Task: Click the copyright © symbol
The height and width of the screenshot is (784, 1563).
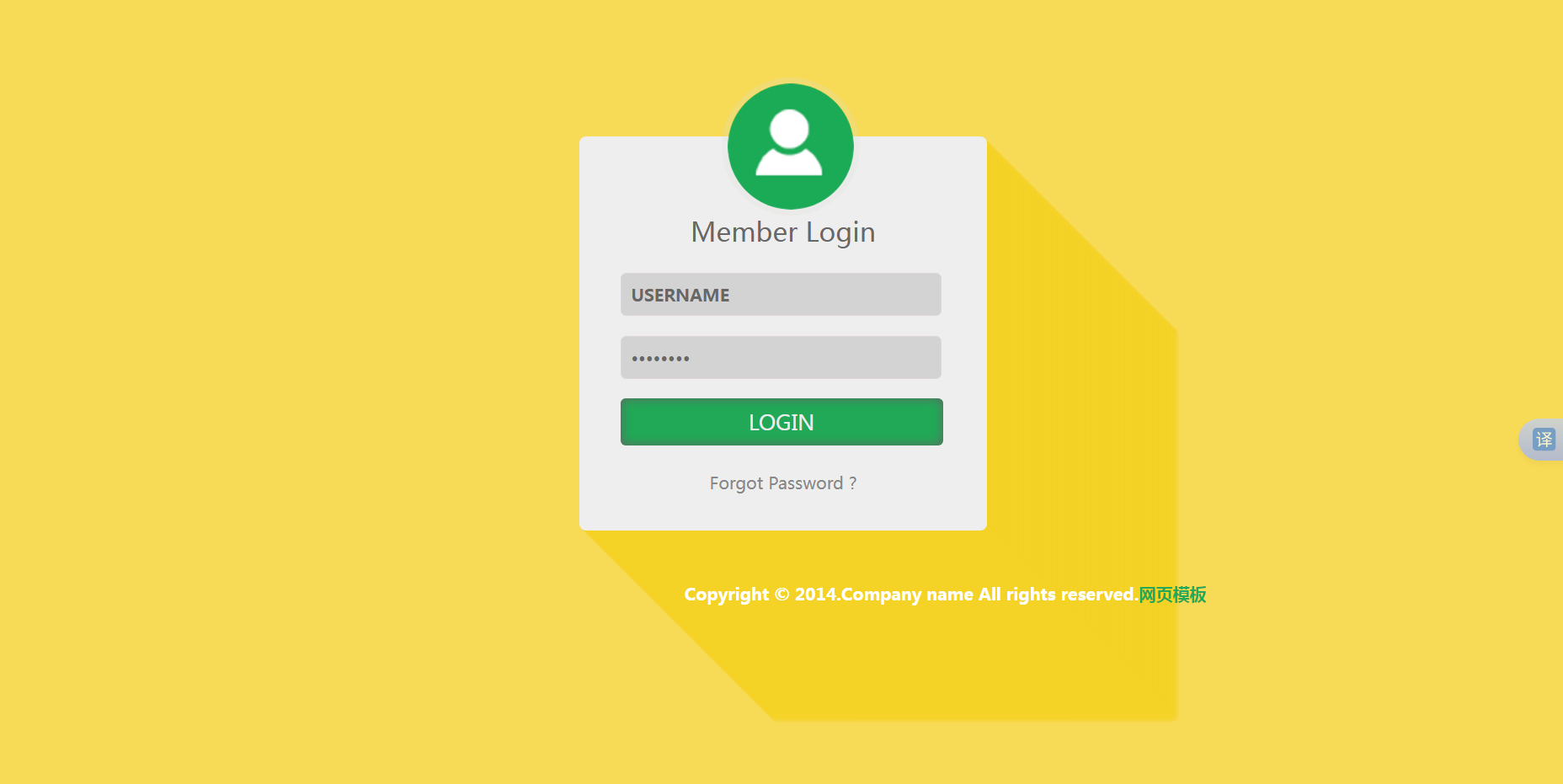Action: click(x=781, y=595)
